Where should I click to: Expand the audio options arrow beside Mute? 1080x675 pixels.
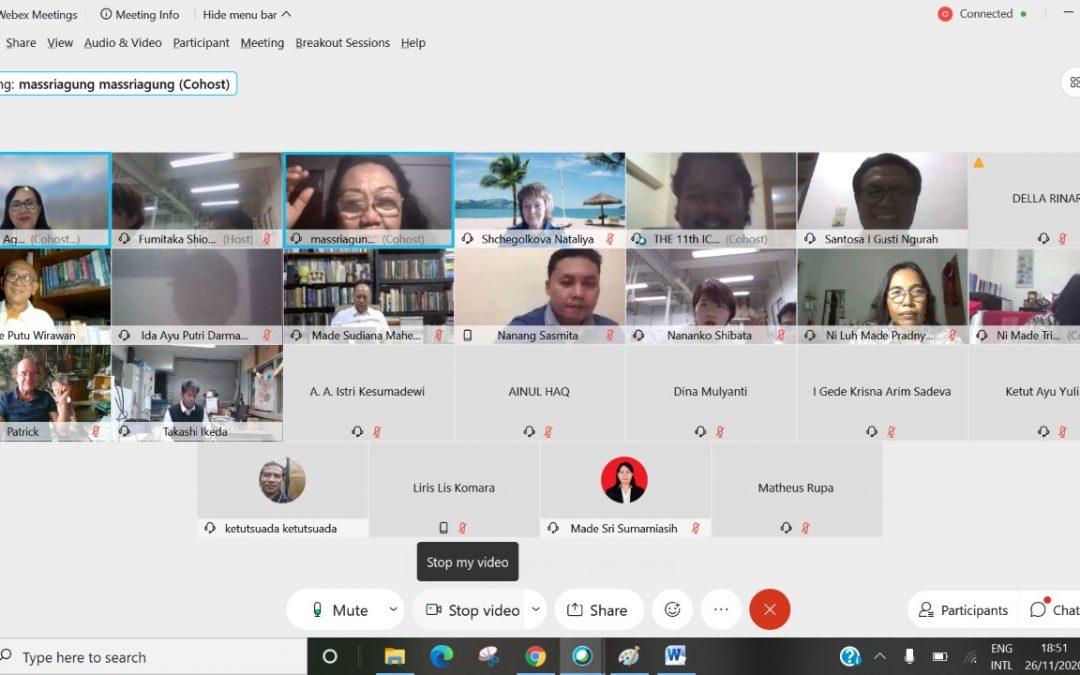(x=393, y=610)
